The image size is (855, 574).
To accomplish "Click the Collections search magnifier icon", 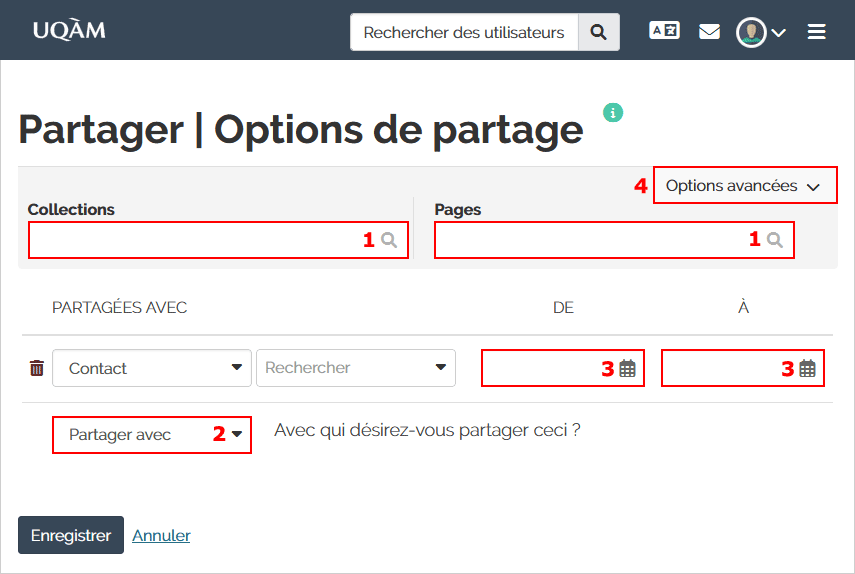I will 389,240.
